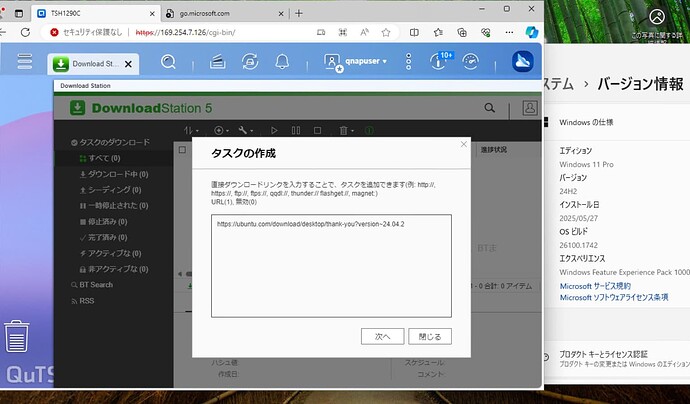This screenshot has width=690, height=404.
Task: Click the 閉じる button in the dialog
Action: click(x=431, y=336)
